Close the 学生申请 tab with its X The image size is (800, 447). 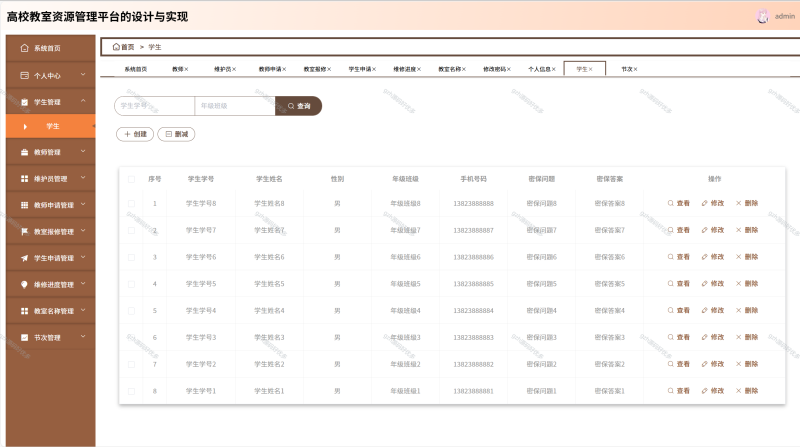pyautogui.click(x=374, y=69)
